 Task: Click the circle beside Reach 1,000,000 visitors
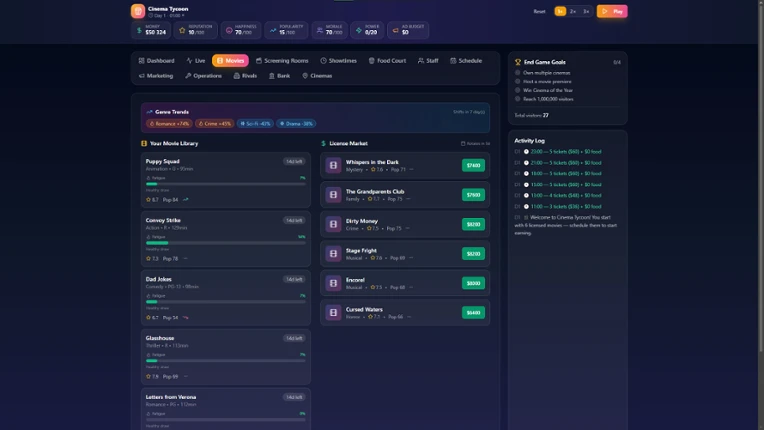click(x=517, y=99)
